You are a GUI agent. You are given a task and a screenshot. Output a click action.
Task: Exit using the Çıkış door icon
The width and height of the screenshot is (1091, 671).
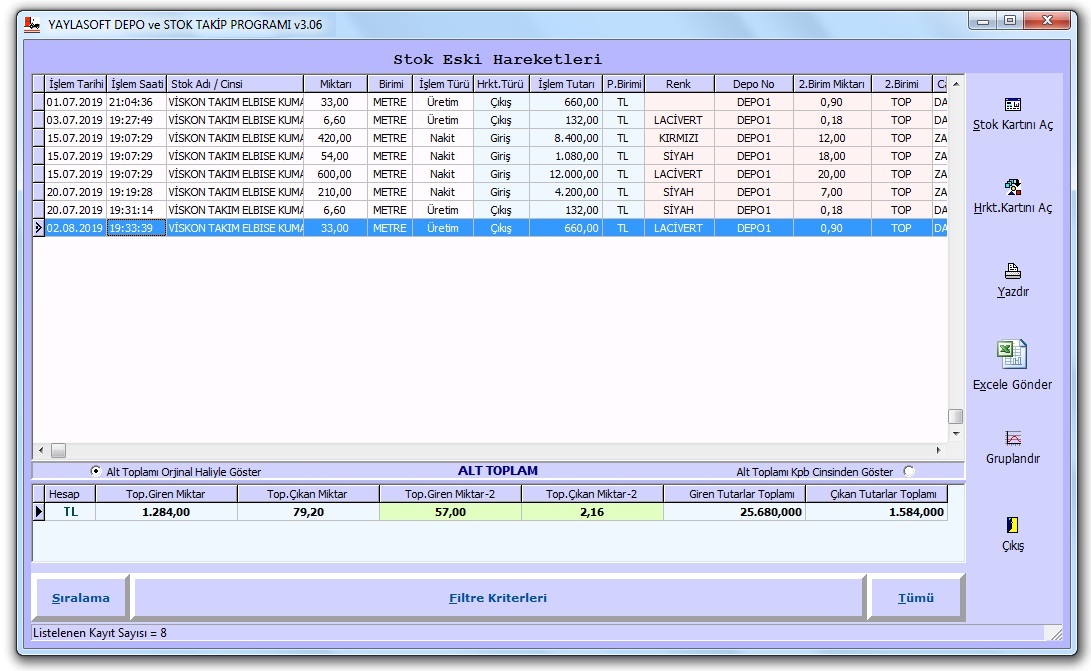tap(1012, 525)
